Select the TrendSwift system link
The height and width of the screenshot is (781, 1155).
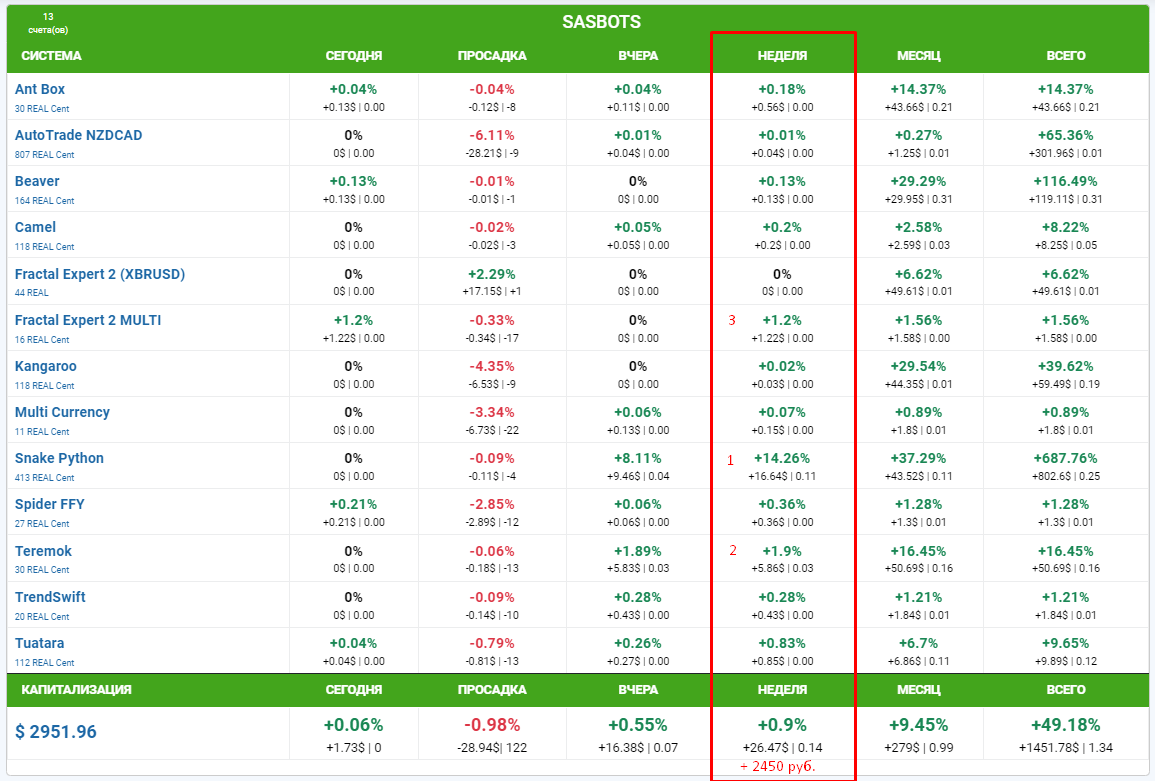point(50,597)
